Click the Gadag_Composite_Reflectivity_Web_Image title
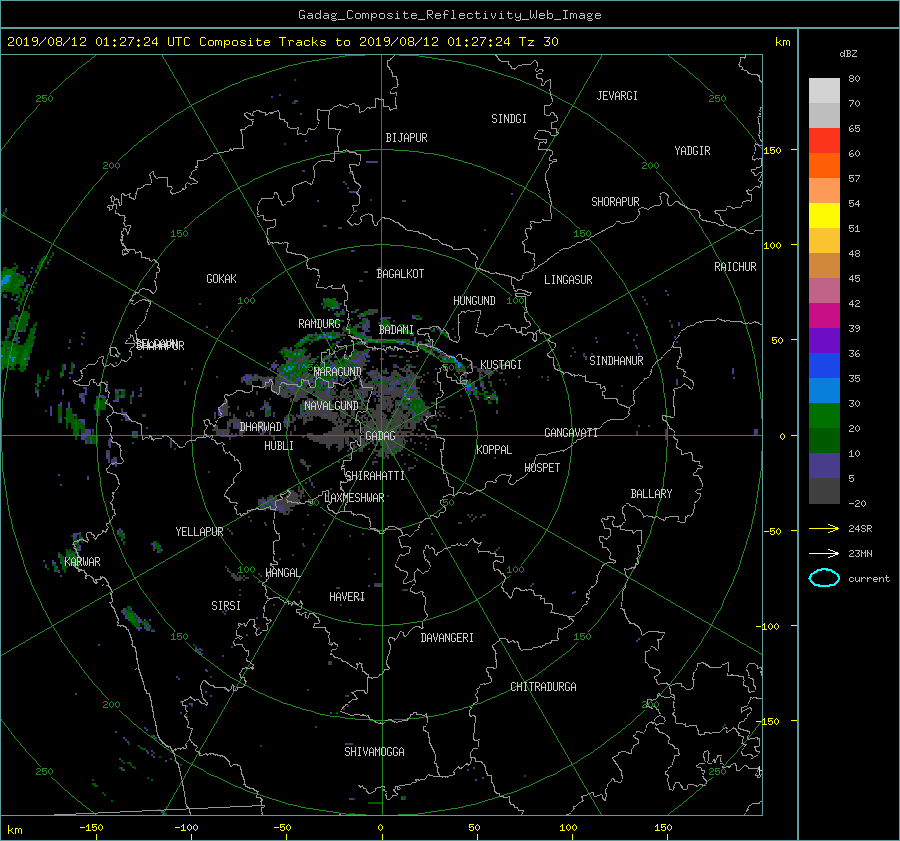Screen dimensions: 900x841 [x=449, y=15]
